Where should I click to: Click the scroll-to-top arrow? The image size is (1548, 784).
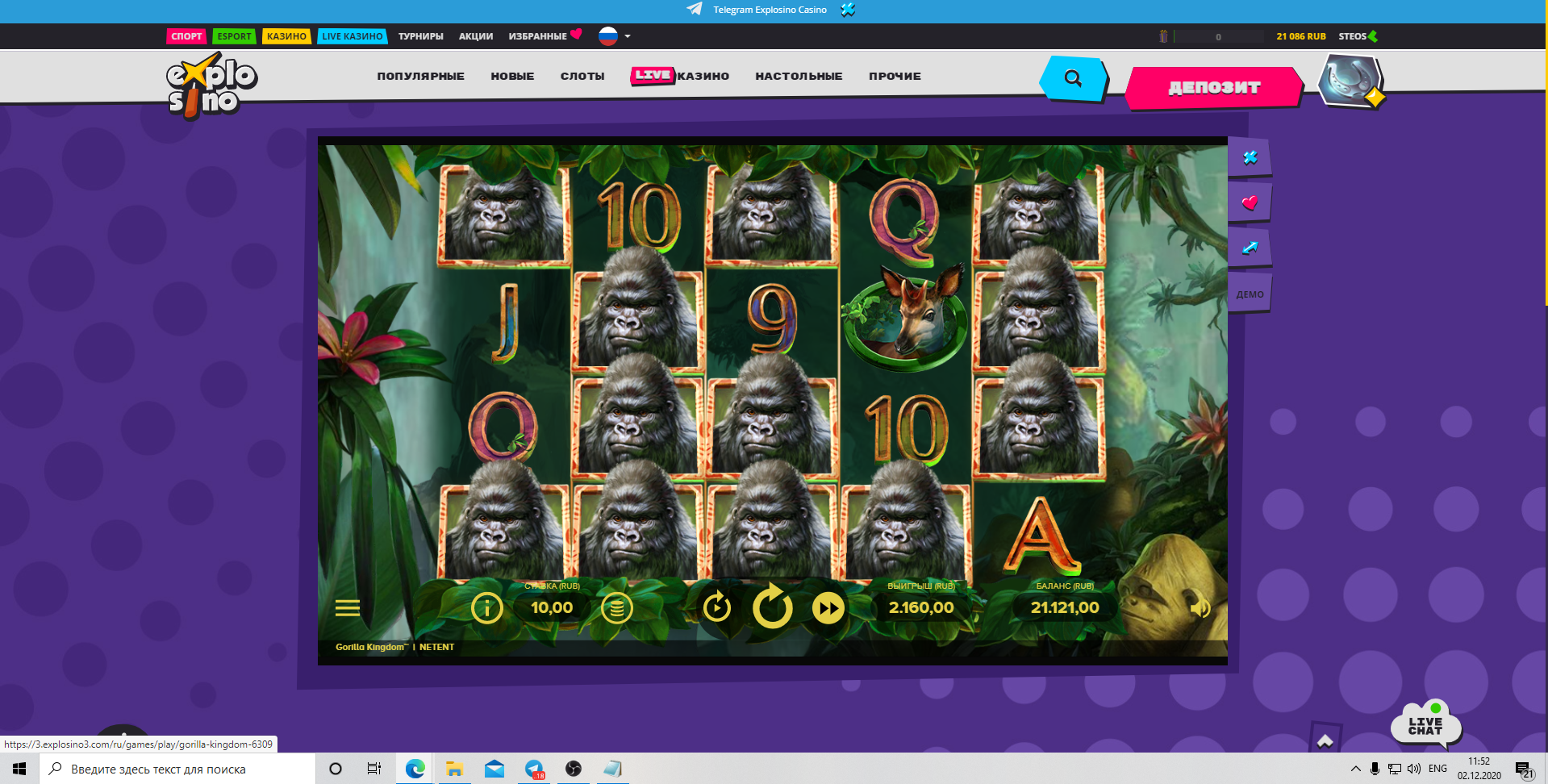(1325, 740)
